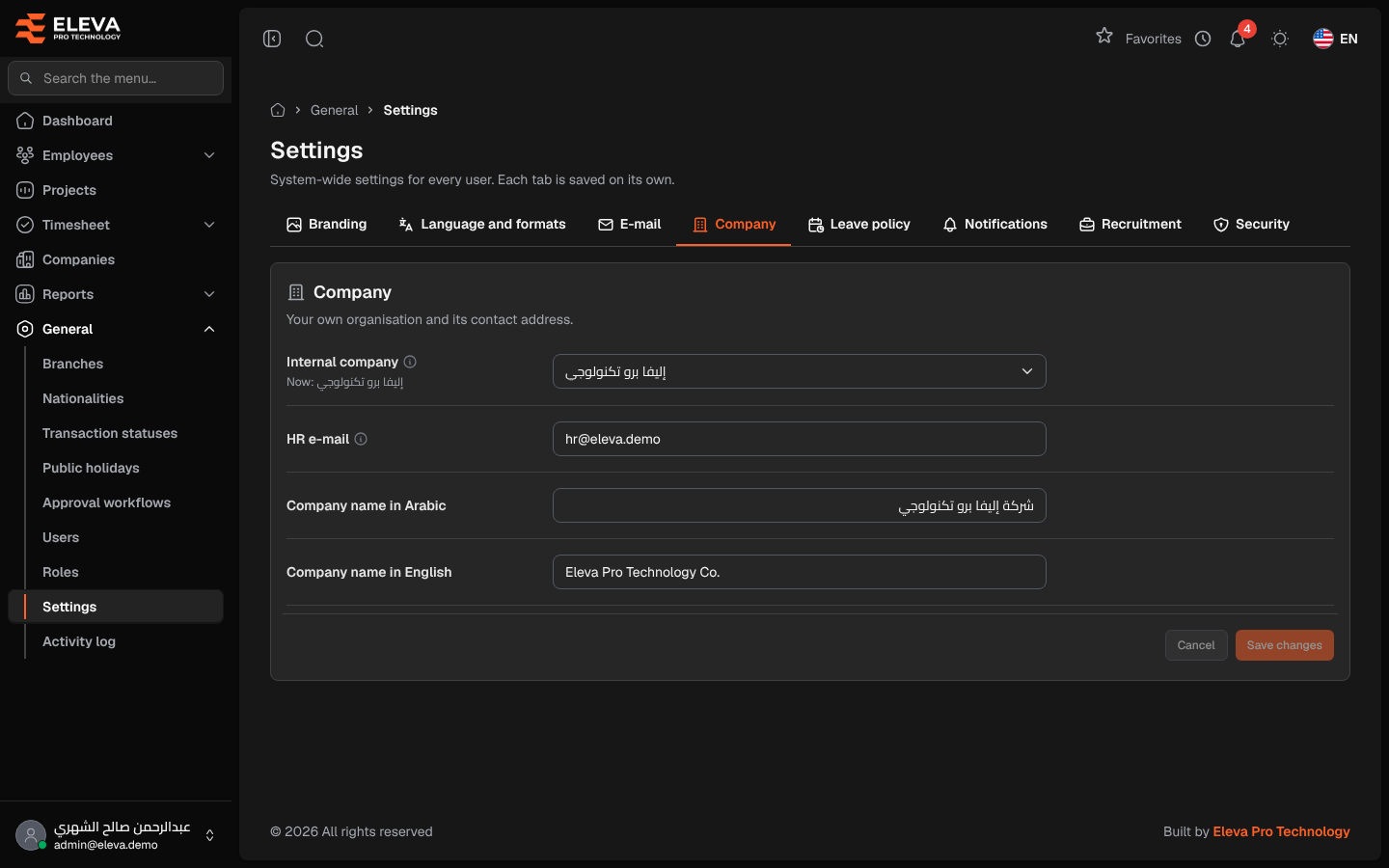Click the Search the menu box
The image size is (1389, 868).
pyautogui.click(x=116, y=78)
